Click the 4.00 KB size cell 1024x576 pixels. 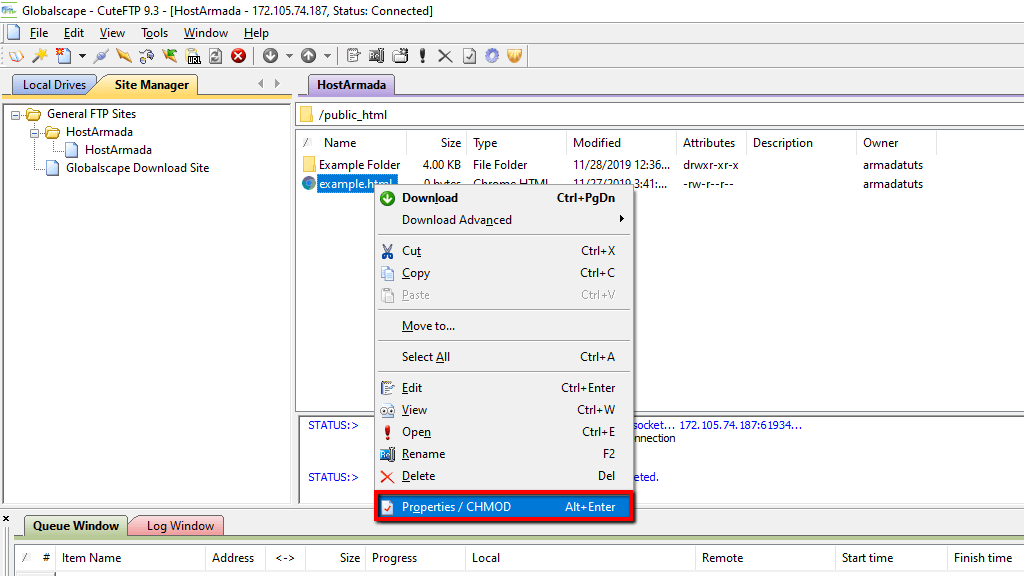441,165
